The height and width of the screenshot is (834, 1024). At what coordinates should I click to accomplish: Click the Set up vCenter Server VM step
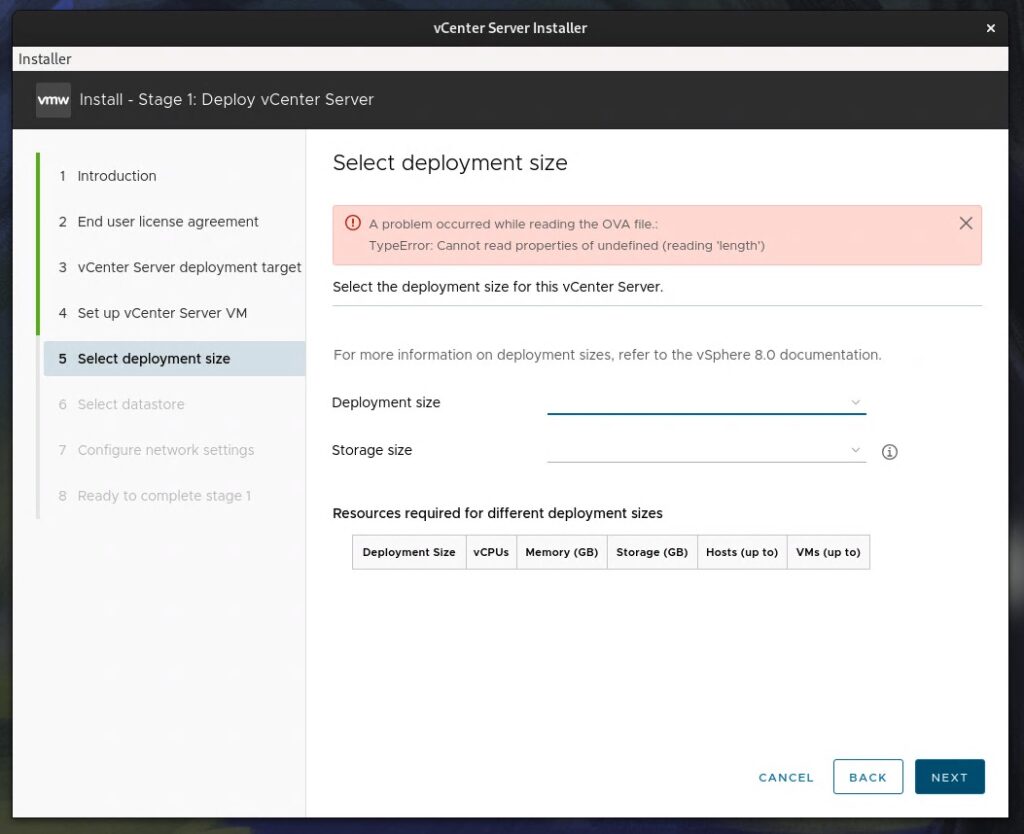pyautogui.click(x=163, y=313)
